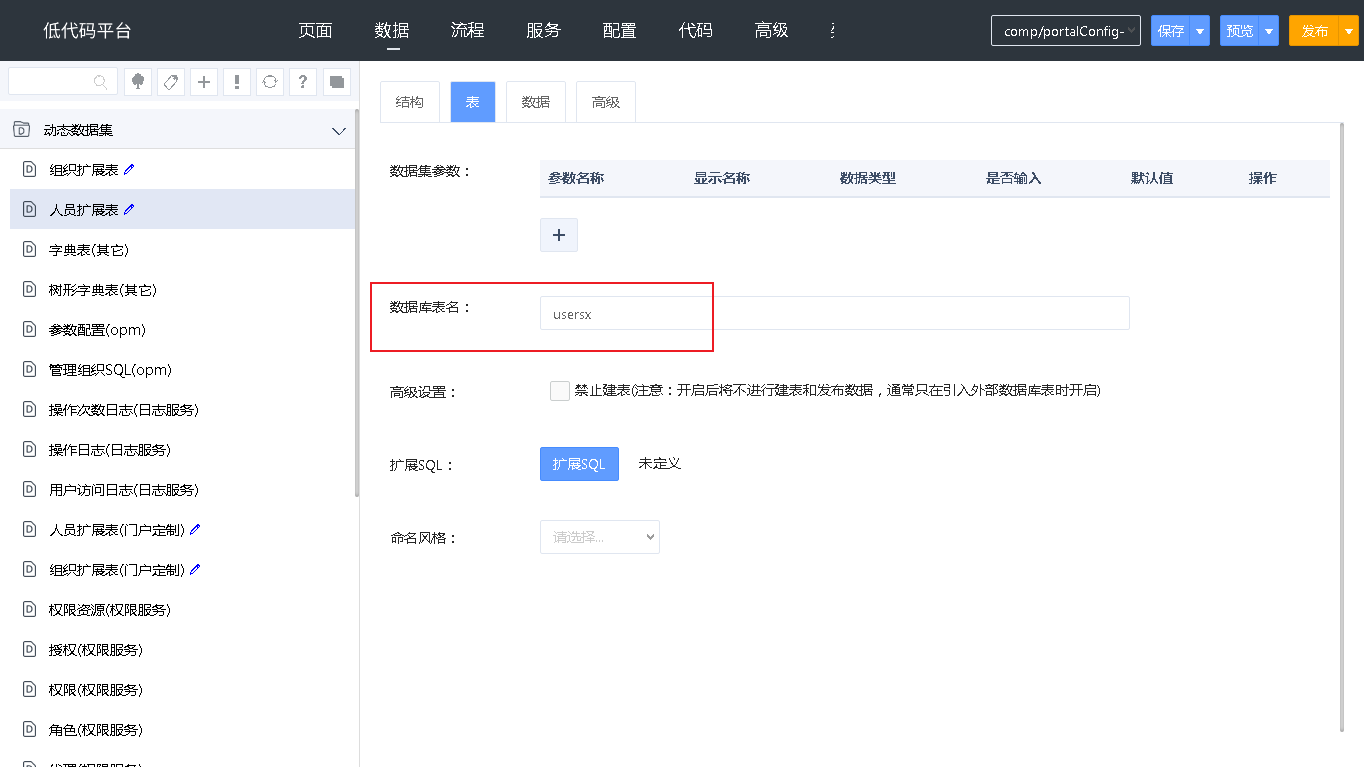Click the 默认值 column header
This screenshot has width=1364, height=767.
(x=1152, y=178)
